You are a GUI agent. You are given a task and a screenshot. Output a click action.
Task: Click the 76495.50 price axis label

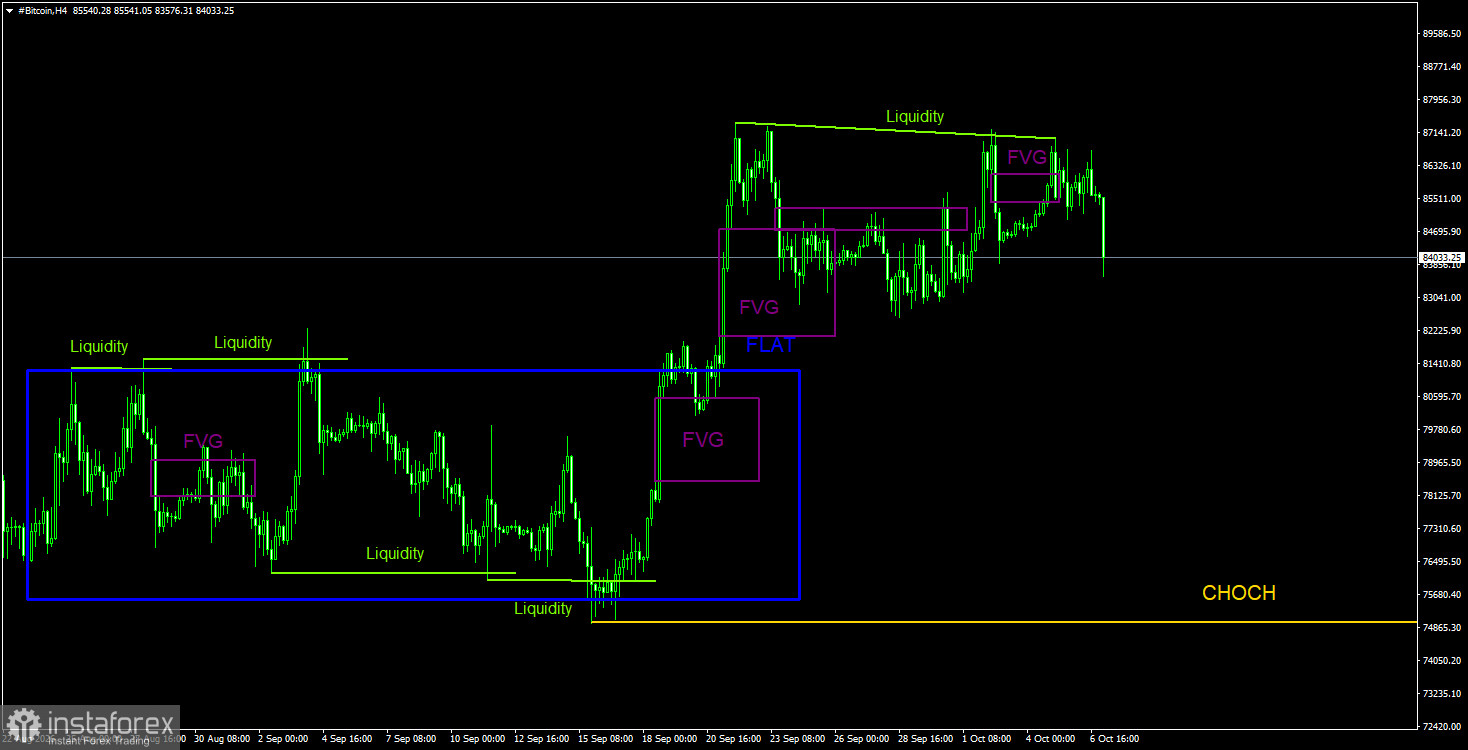(x=1442, y=561)
